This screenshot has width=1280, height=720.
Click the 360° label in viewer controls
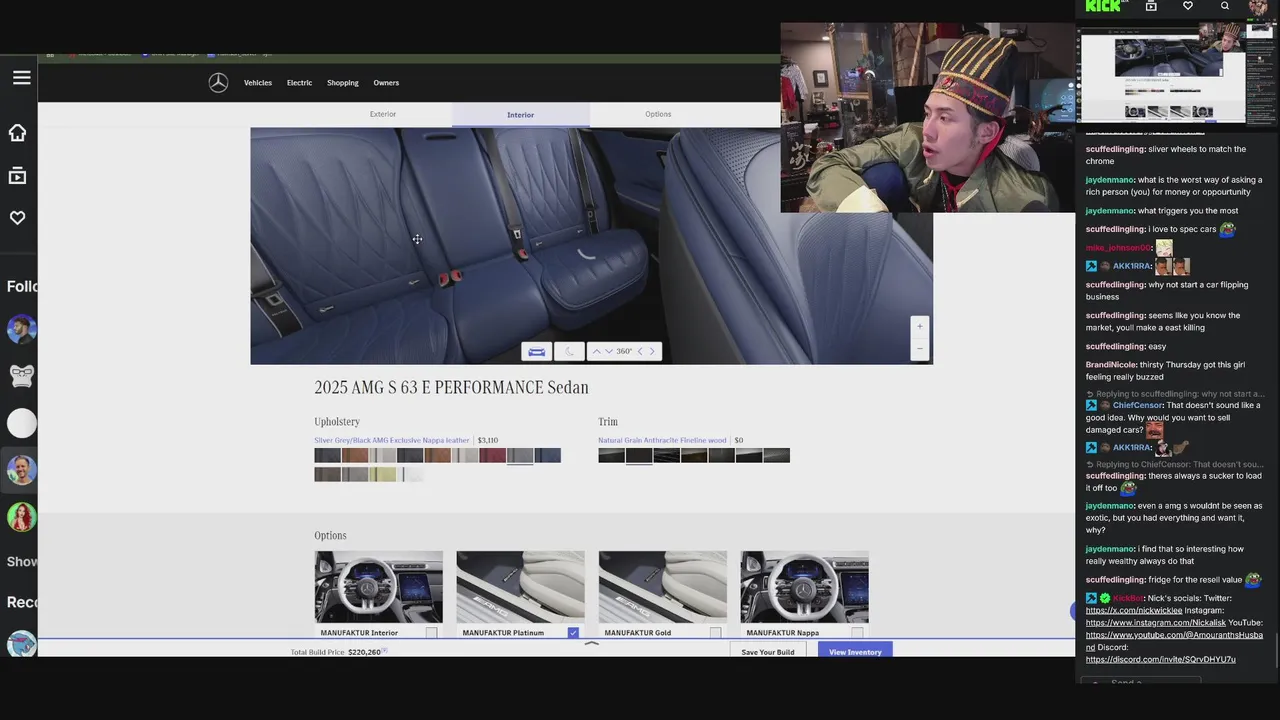624,351
